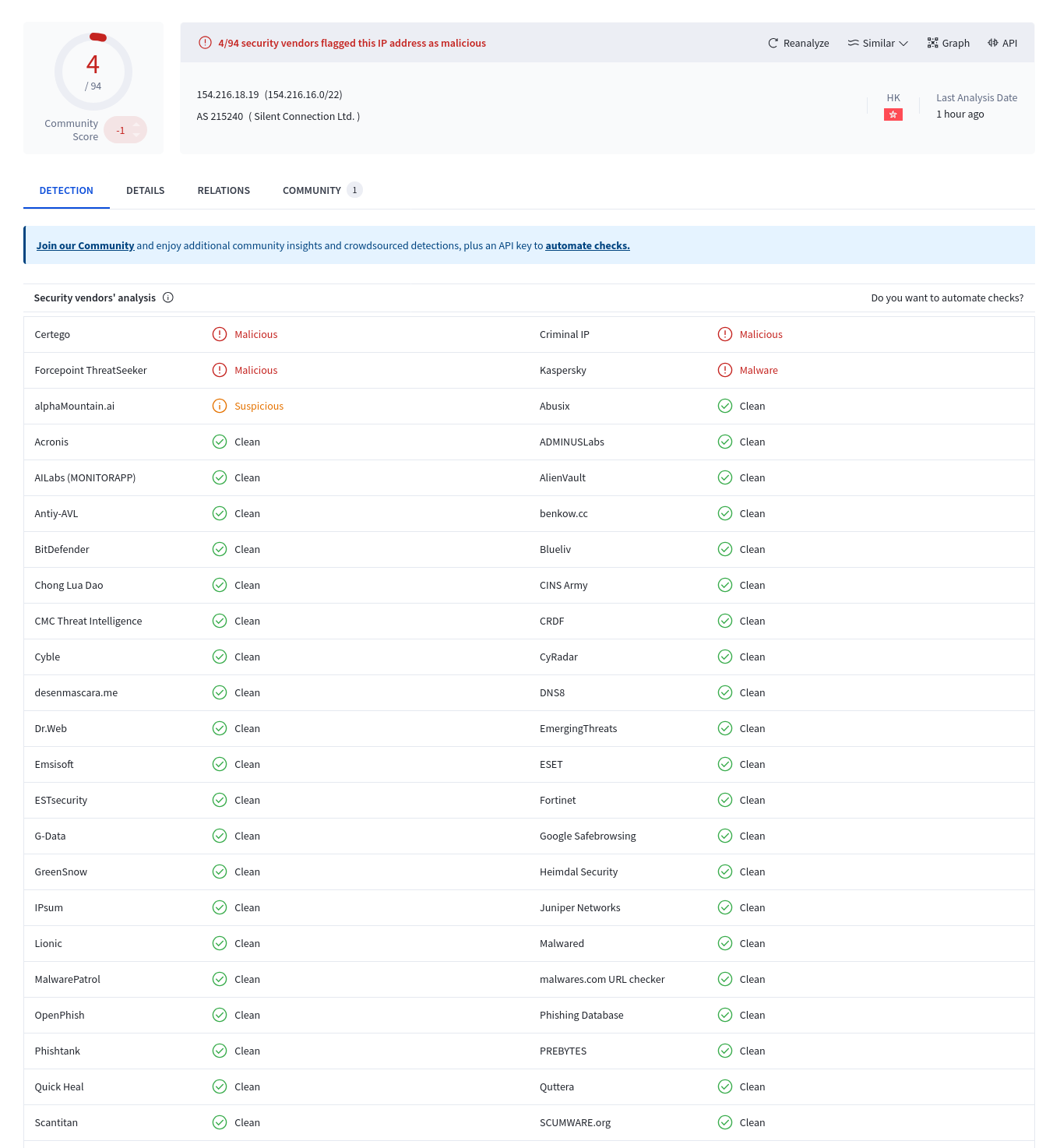Click the Juniper Networks vendor name
Viewport: 1046px width, 1148px height.
tap(580, 907)
